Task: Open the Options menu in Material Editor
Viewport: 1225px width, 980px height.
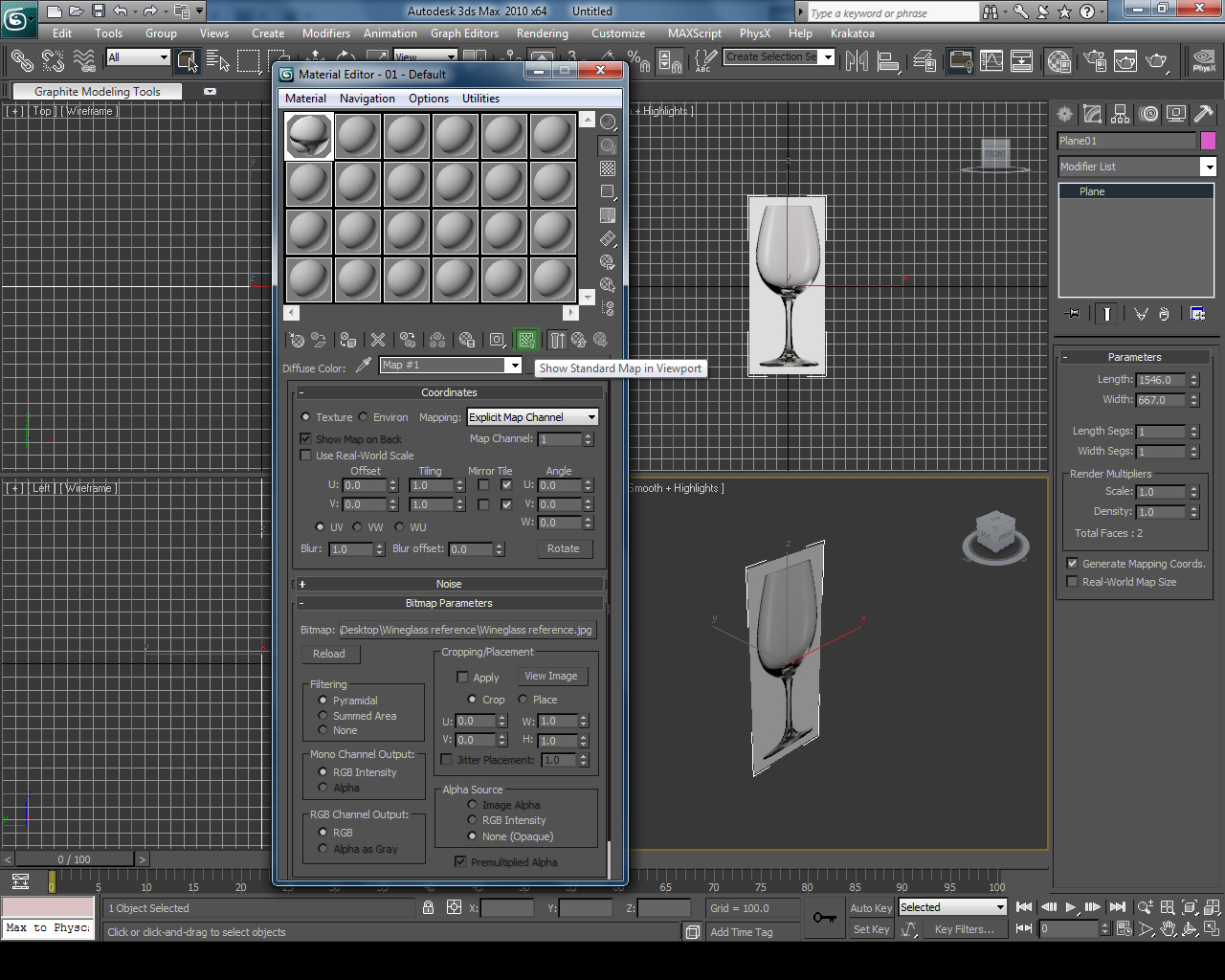Action: (428, 98)
